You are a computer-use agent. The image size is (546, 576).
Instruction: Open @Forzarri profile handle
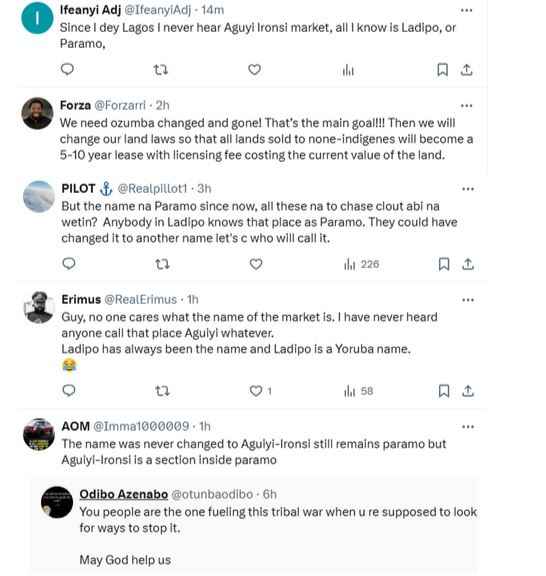[120, 105]
